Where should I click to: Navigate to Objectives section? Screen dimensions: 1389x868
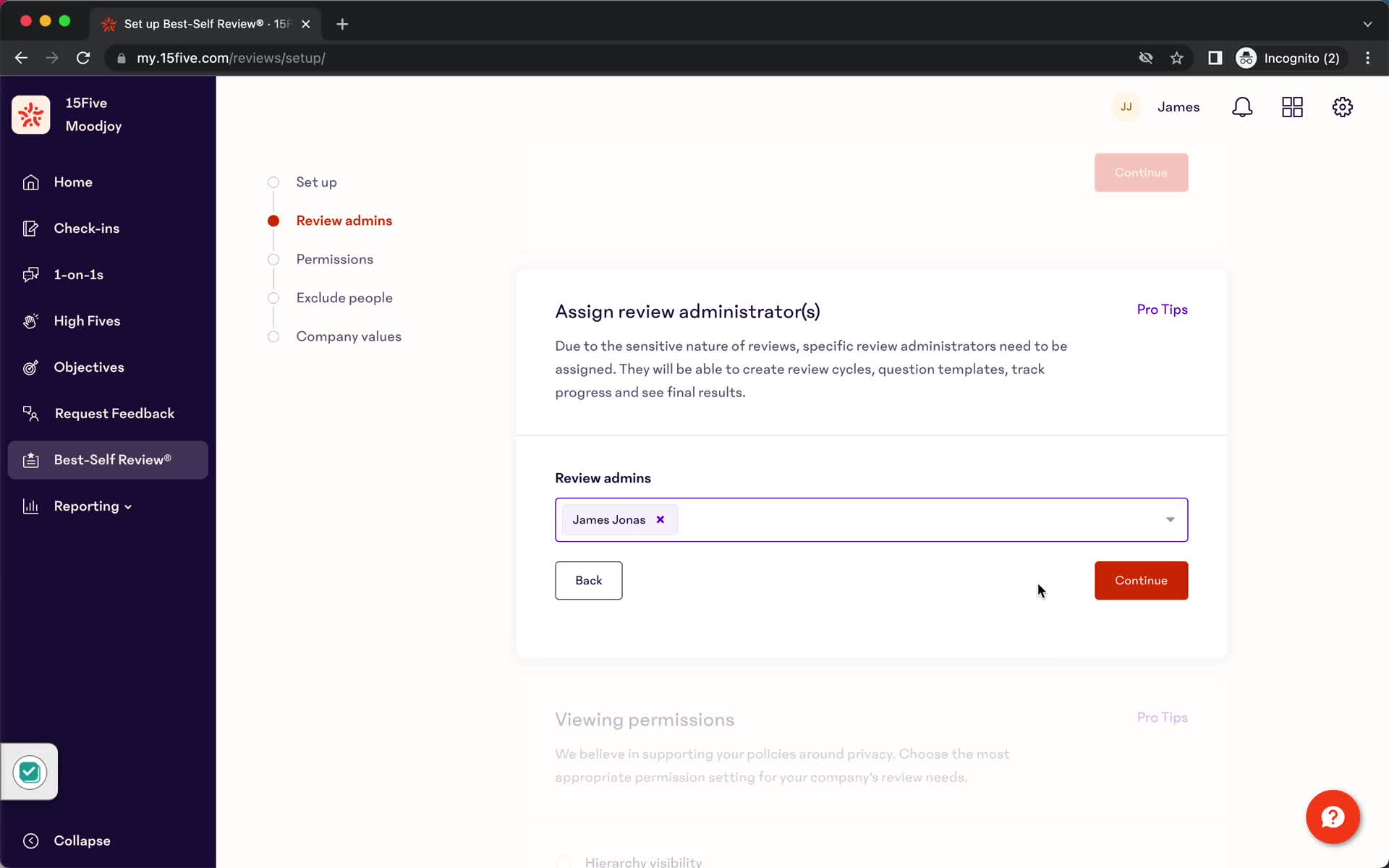click(89, 367)
